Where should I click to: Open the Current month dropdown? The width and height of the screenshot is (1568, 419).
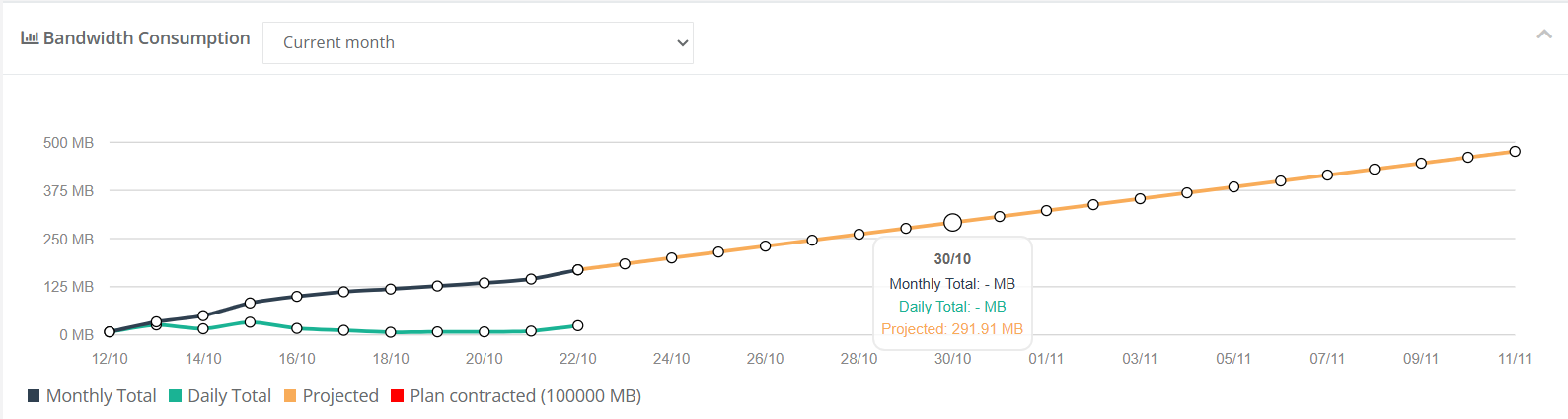pyautogui.click(x=478, y=43)
